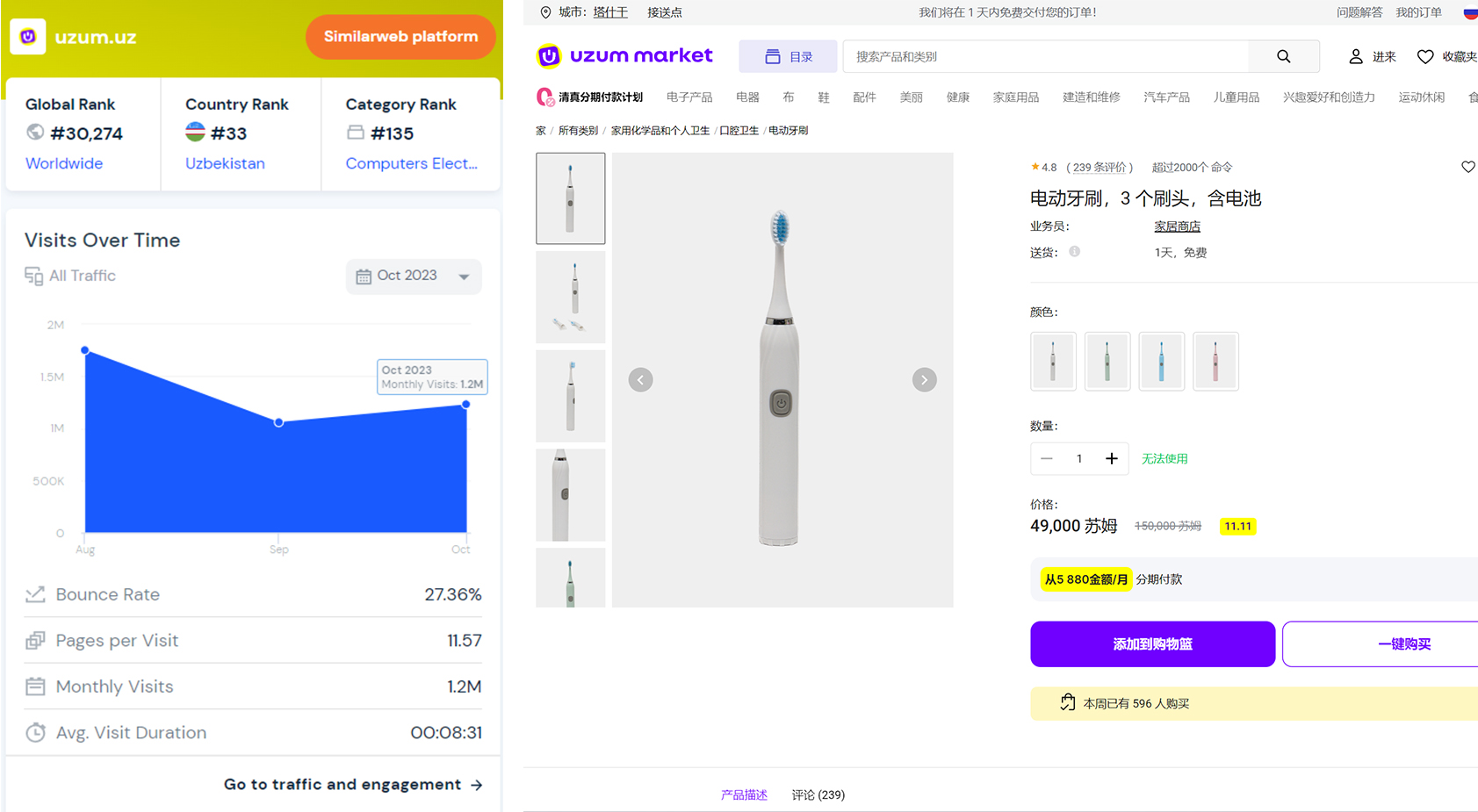Viewport: 1478px width, 812px height.
Task: Click the Bounce Rate icon
Action: tap(35, 594)
